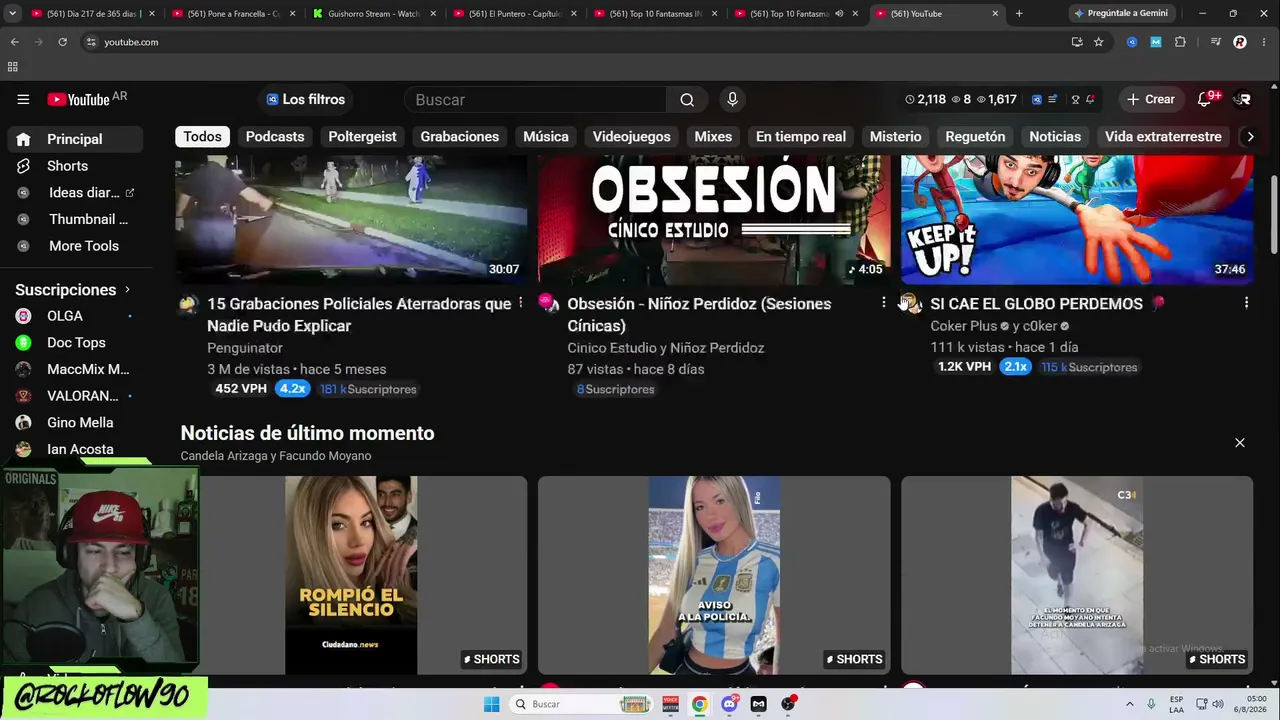Screen dimensions: 1280x720
Task: Open options for Obsesión video
Action: pyautogui.click(x=883, y=302)
